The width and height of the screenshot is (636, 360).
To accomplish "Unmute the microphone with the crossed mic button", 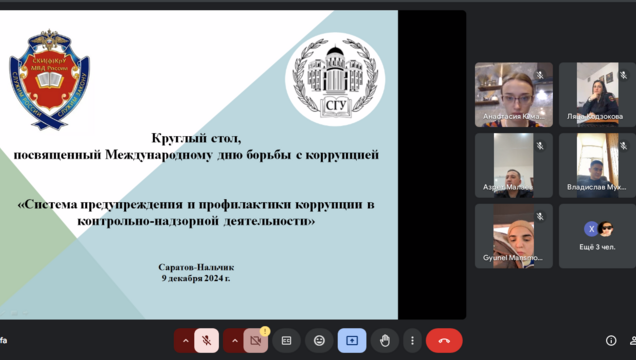I will coord(206,341).
